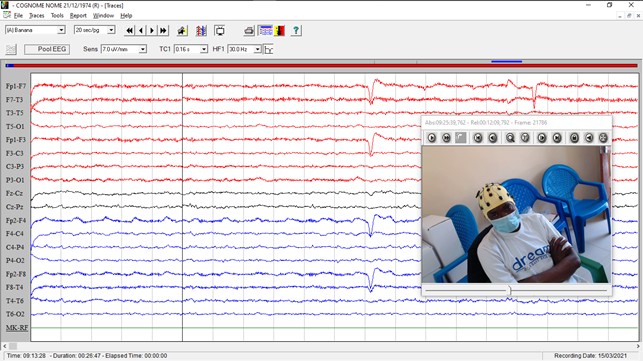This screenshot has height=361, width=643.
Task: Click the red recording timeline bar
Action: (322, 65)
